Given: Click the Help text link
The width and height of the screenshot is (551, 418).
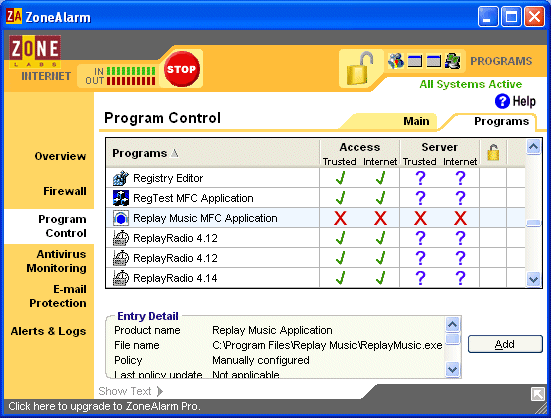Looking at the screenshot, I should (x=524, y=102).
